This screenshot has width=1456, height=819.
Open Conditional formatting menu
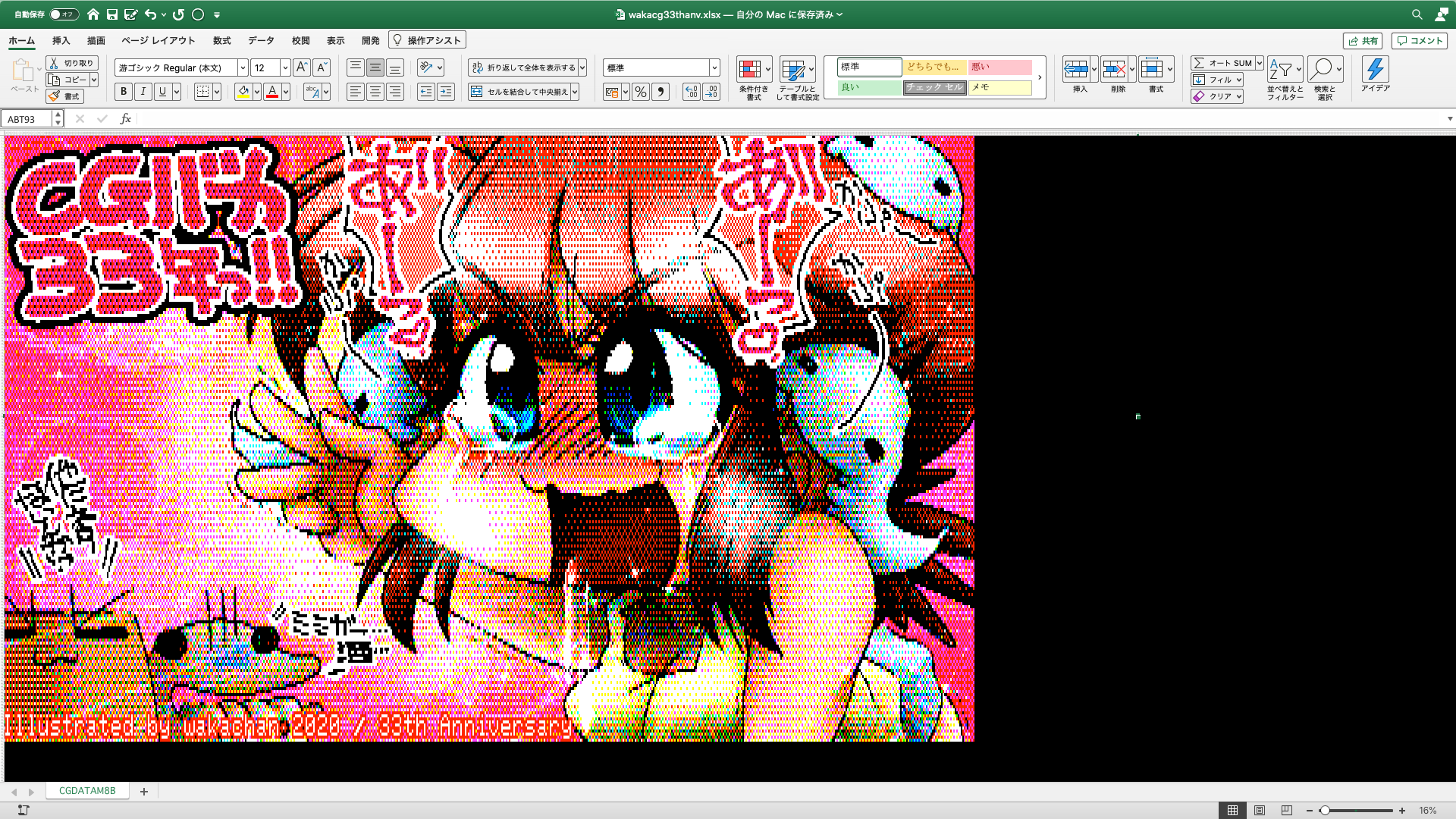point(754,79)
